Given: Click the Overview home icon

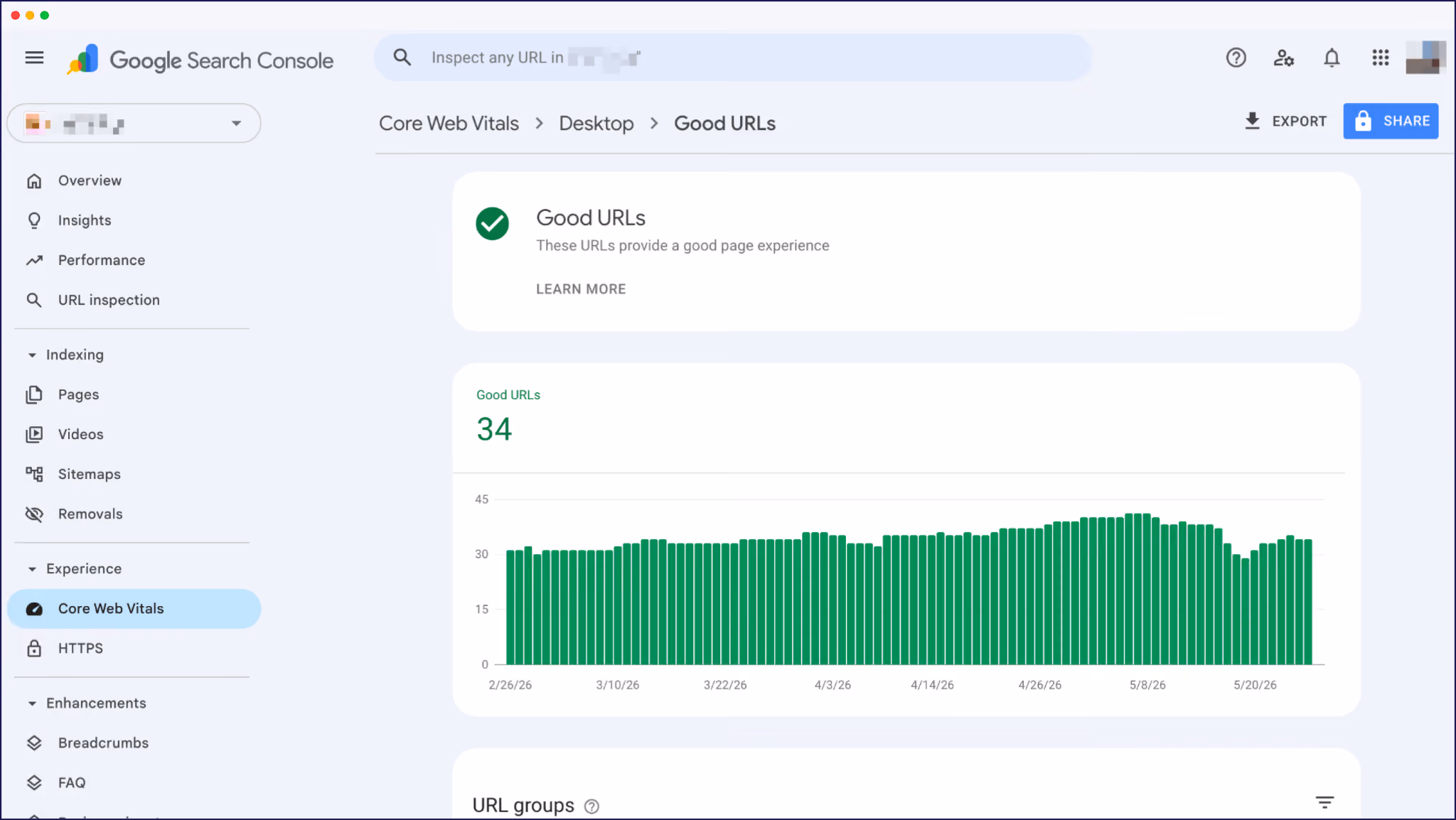Looking at the screenshot, I should pos(34,180).
